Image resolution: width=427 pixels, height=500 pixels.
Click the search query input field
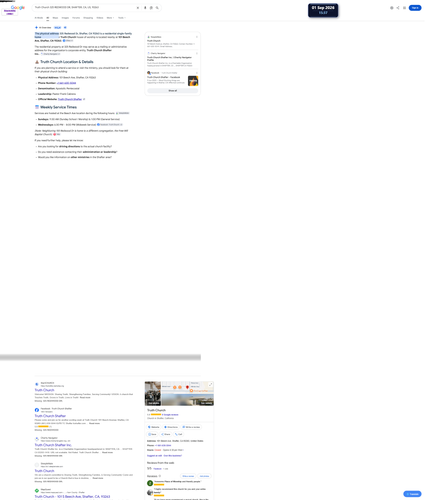tap(83, 7)
